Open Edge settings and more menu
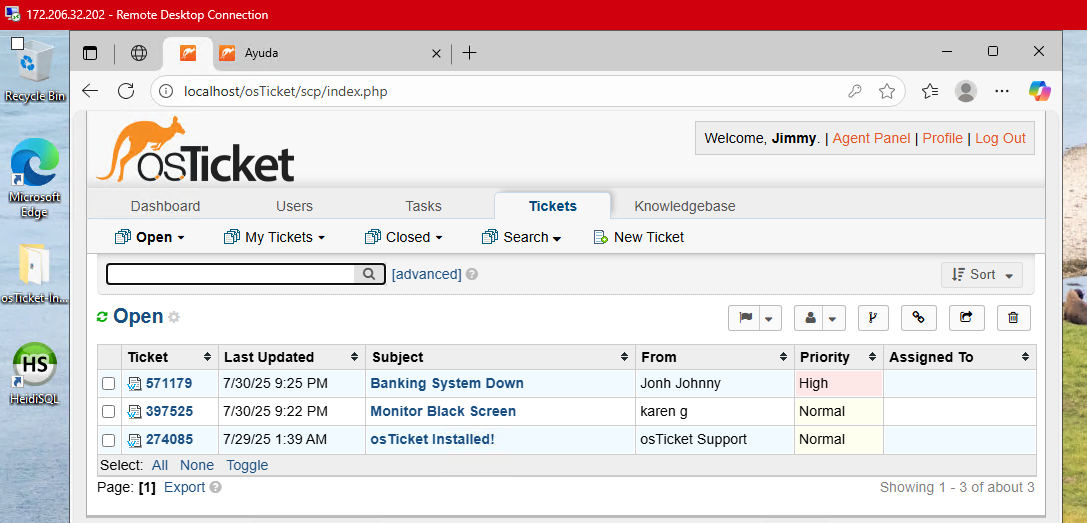 [1002, 91]
